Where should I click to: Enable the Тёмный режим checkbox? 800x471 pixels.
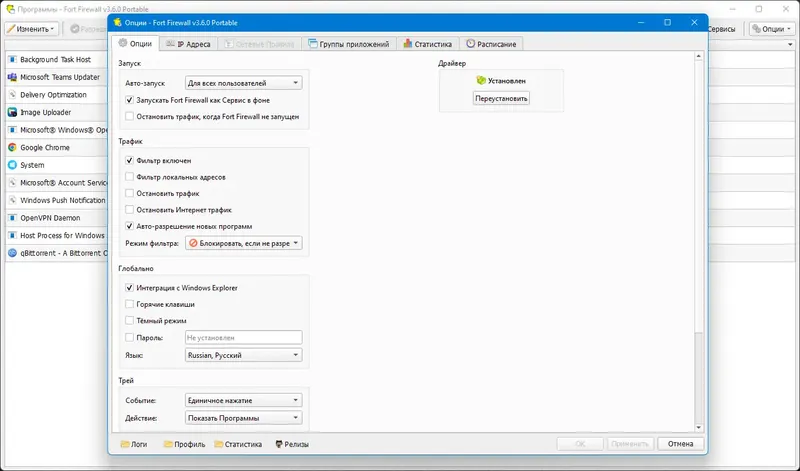[x=130, y=320]
